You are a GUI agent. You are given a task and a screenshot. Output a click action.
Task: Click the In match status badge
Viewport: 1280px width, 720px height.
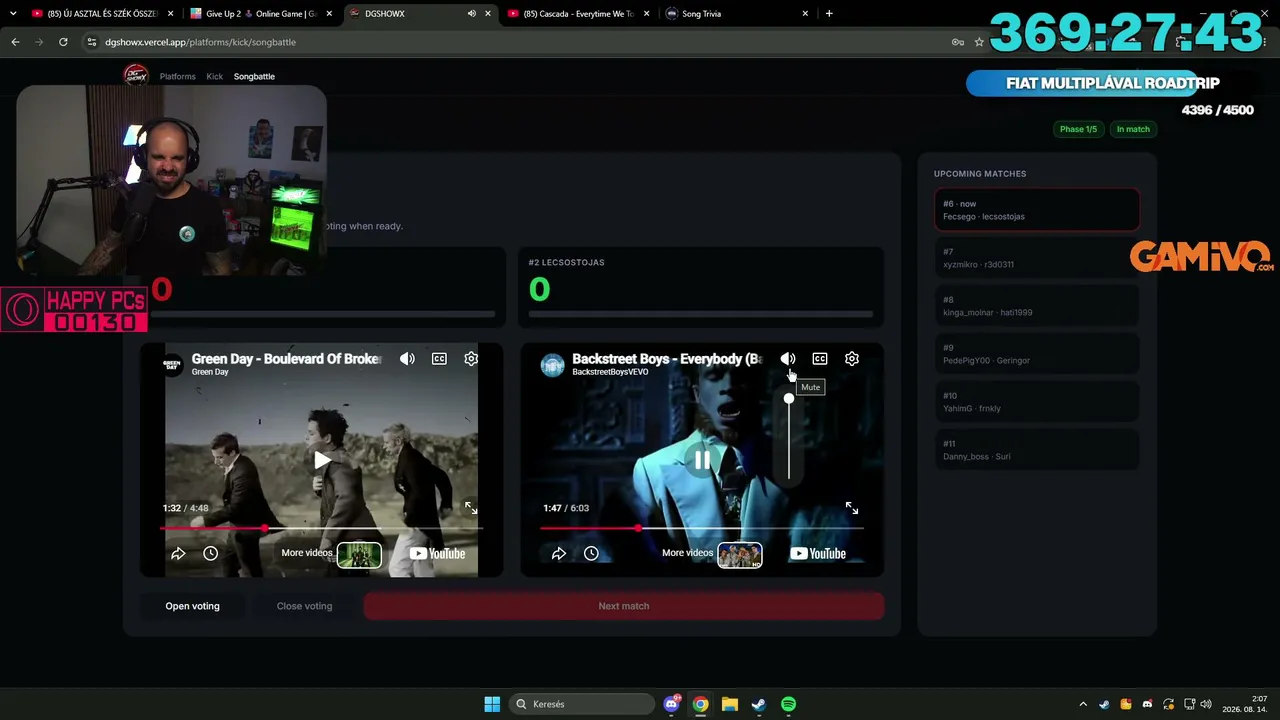pos(1133,129)
